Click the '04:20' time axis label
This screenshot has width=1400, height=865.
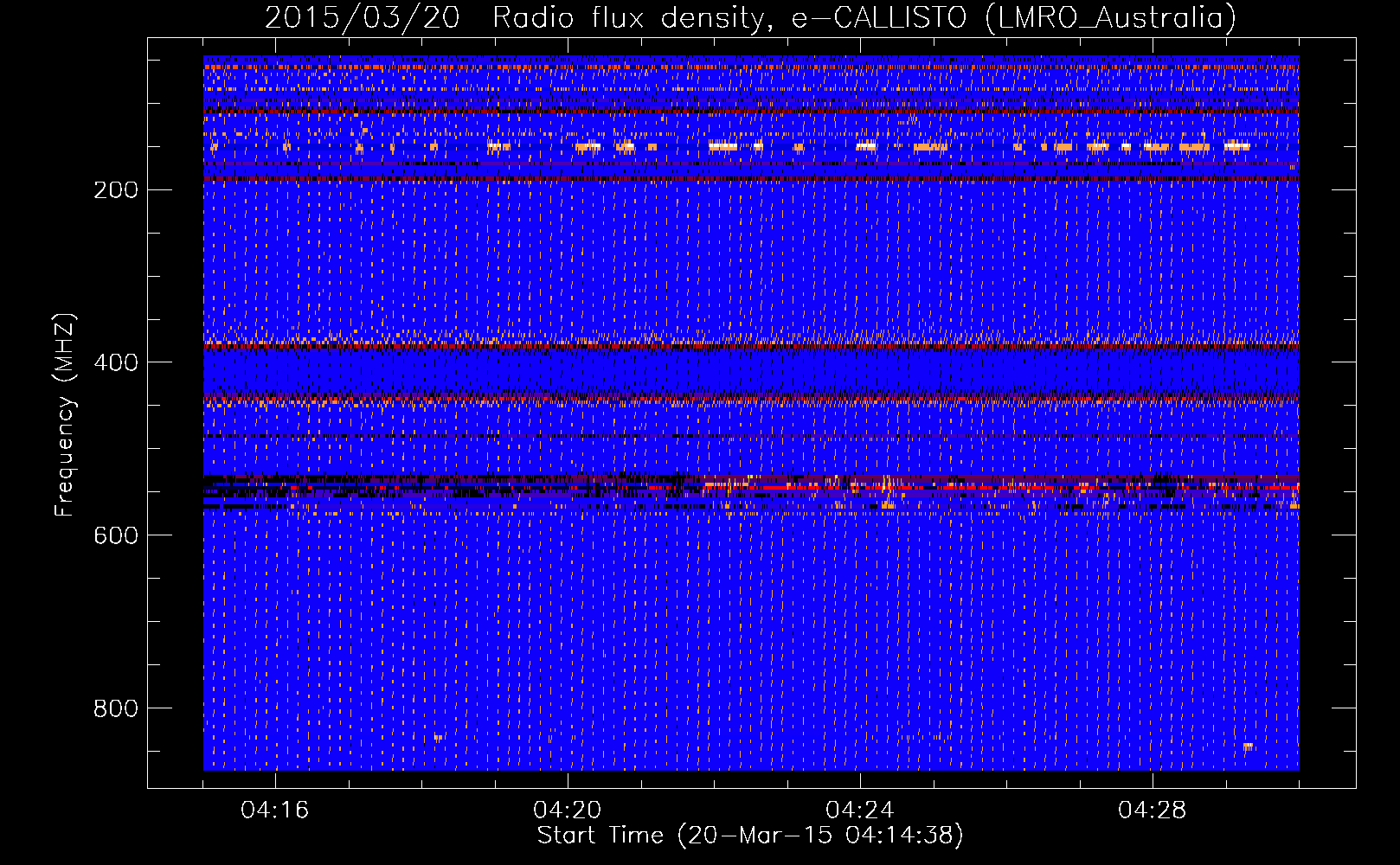[568, 811]
